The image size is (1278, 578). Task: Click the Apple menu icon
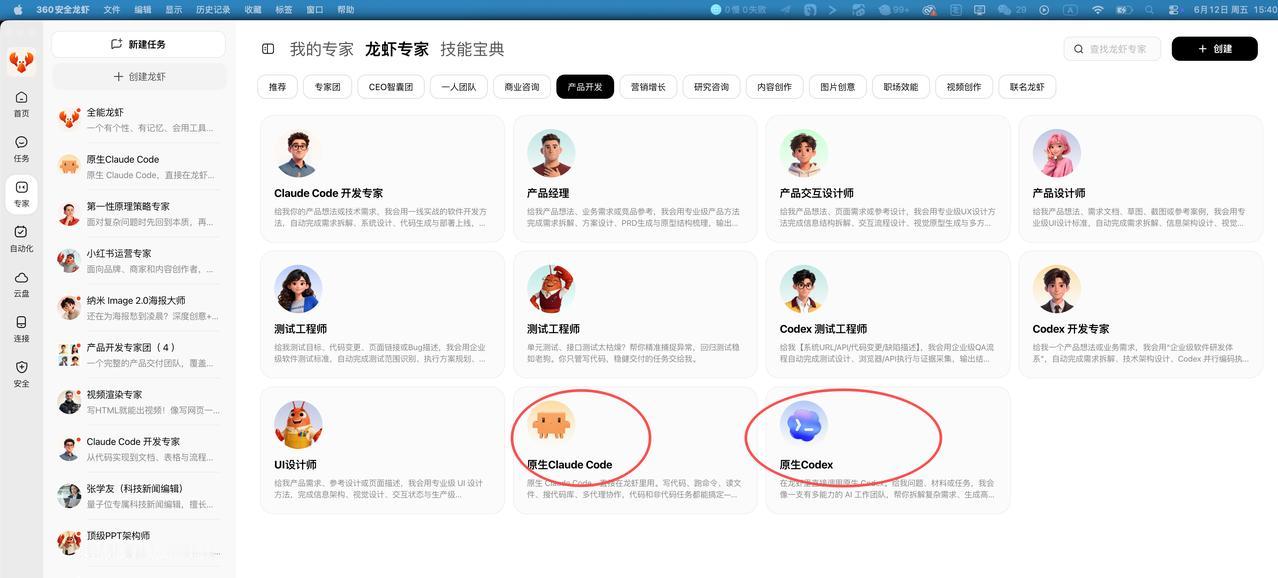17,9
